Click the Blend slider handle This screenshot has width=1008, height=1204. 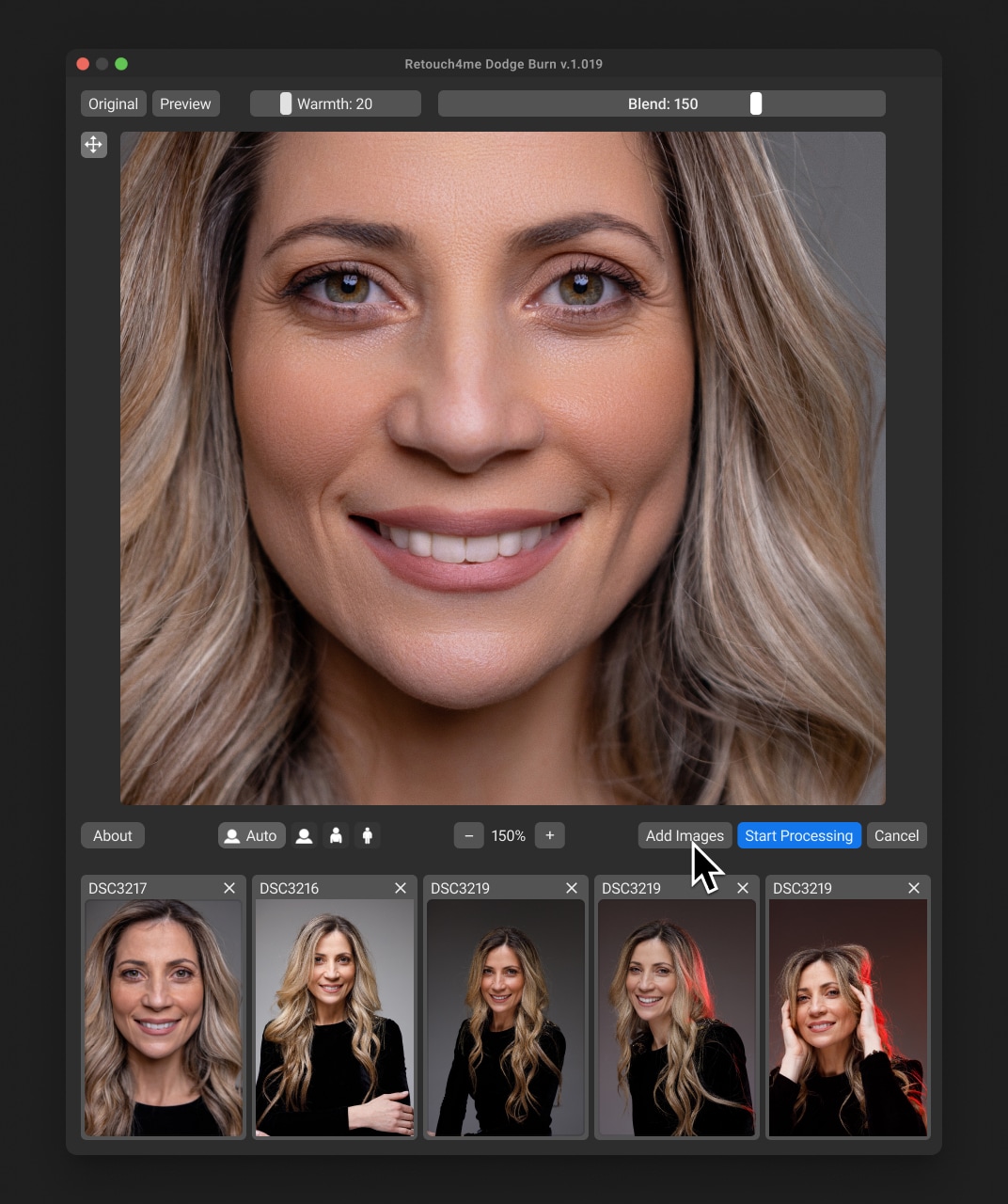(756, 103)
